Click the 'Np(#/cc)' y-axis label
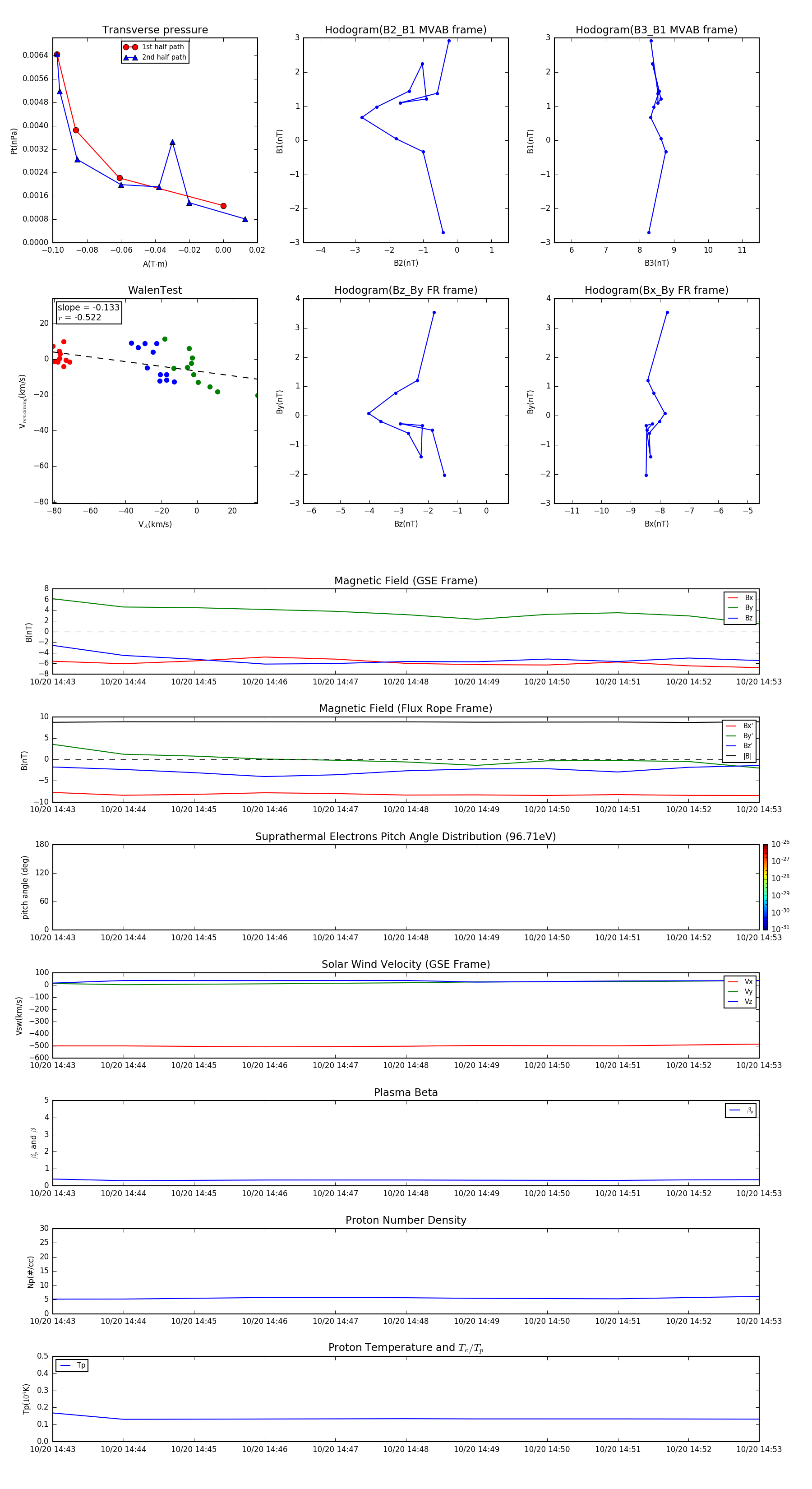This screenshot has width=812, height=1489. 31,1272
